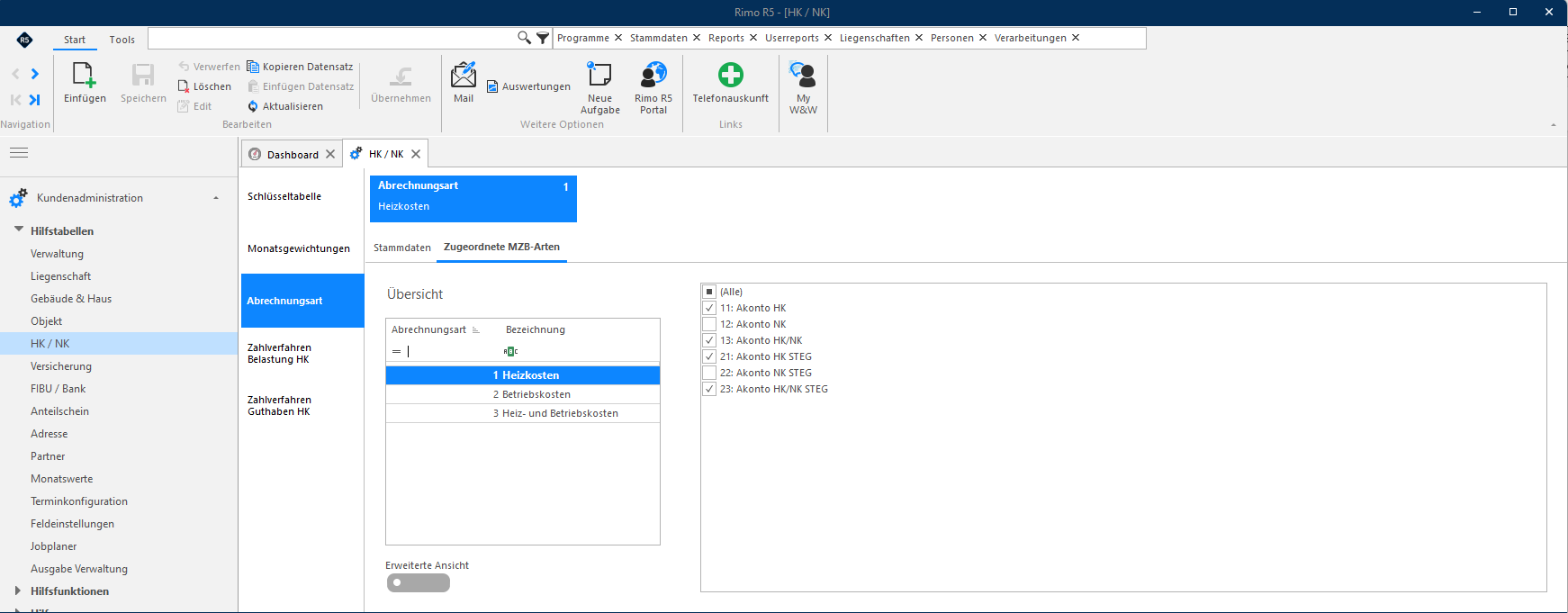
Task: Open Zahlverfahren Belastung HK section
Action: [x=302, y=353]
